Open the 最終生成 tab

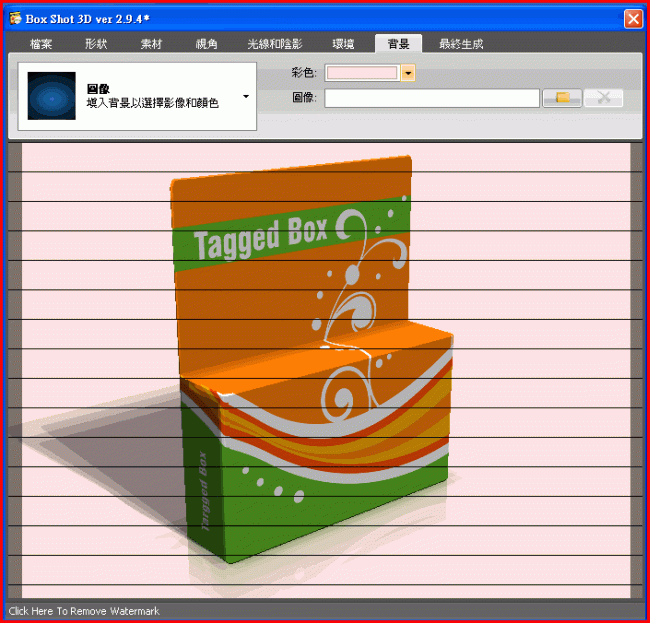(461, 44)
